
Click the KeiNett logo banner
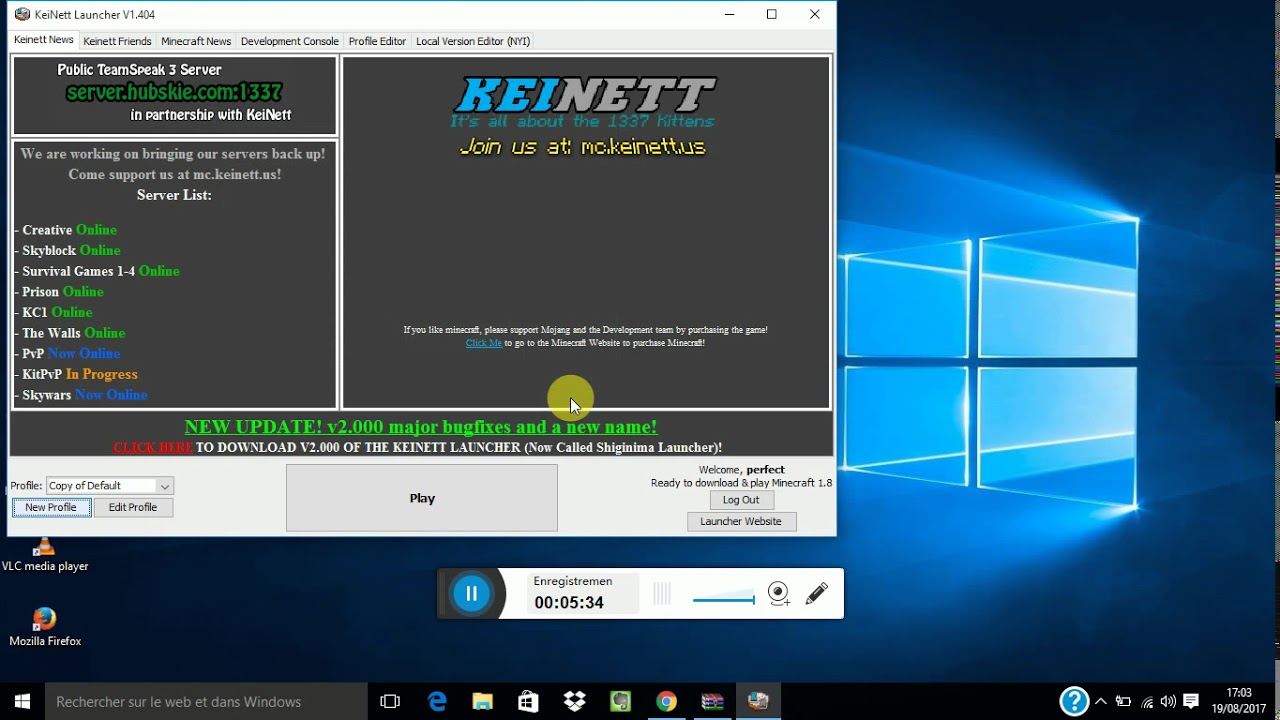tap(585, 96)
